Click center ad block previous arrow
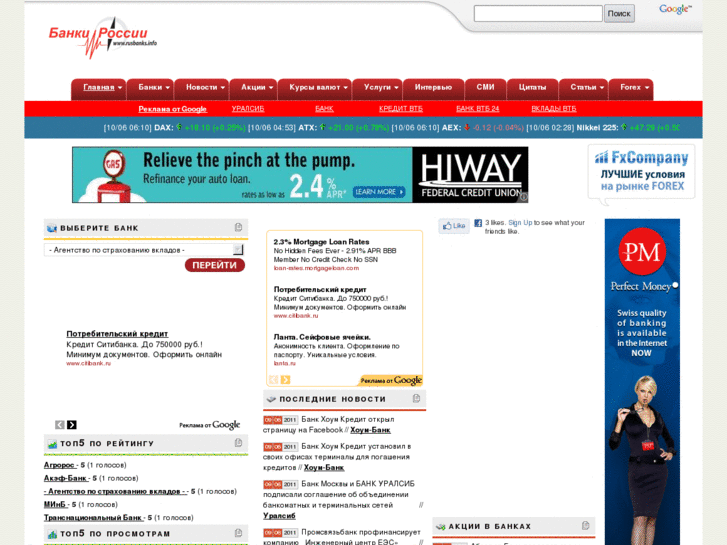The height and width of the screenshot is (545, 727). [x=273, y=380]
